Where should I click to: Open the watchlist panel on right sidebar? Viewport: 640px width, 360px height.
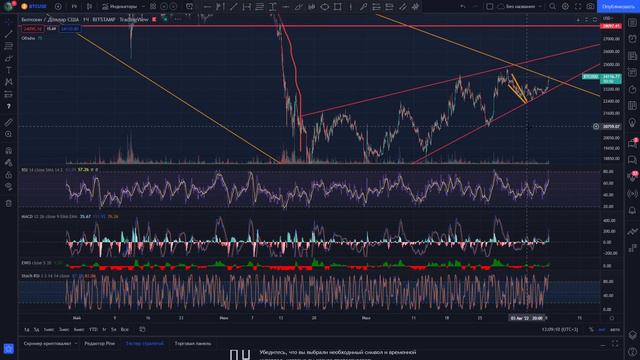(632, 23)
